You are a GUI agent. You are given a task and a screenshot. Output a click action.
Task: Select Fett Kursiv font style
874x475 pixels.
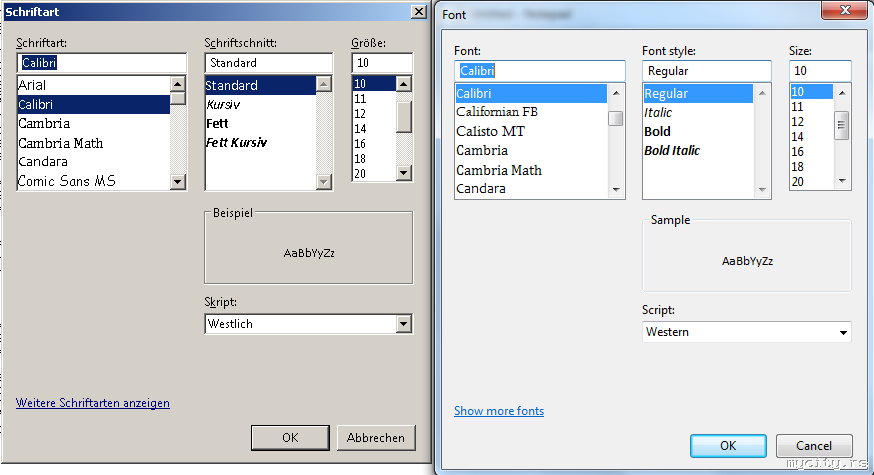(235, 143)
